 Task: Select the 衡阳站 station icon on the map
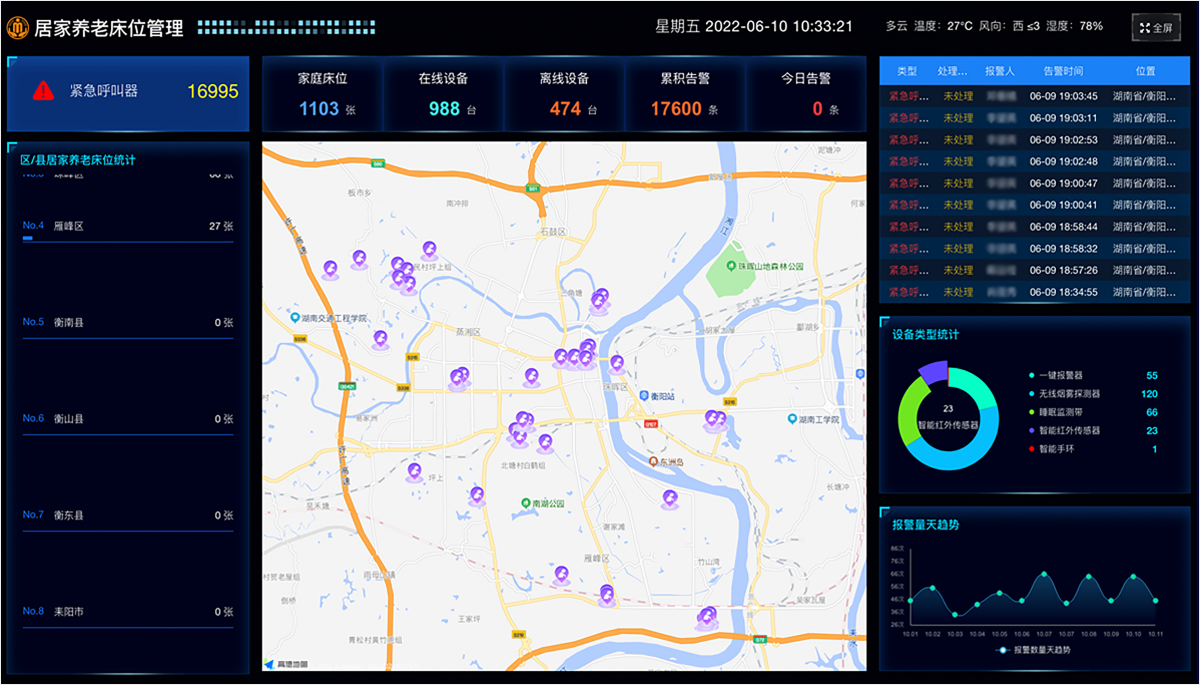pyautogui.click(x=644, y=397)
